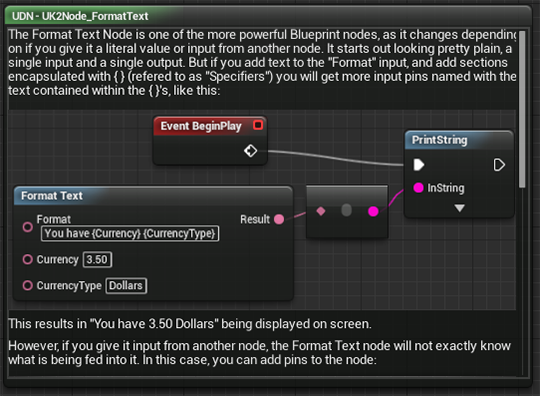Viewport: 540px width, 396px height.
Task: Click the diamond input pin on conversion node
Action: (321, 211)
